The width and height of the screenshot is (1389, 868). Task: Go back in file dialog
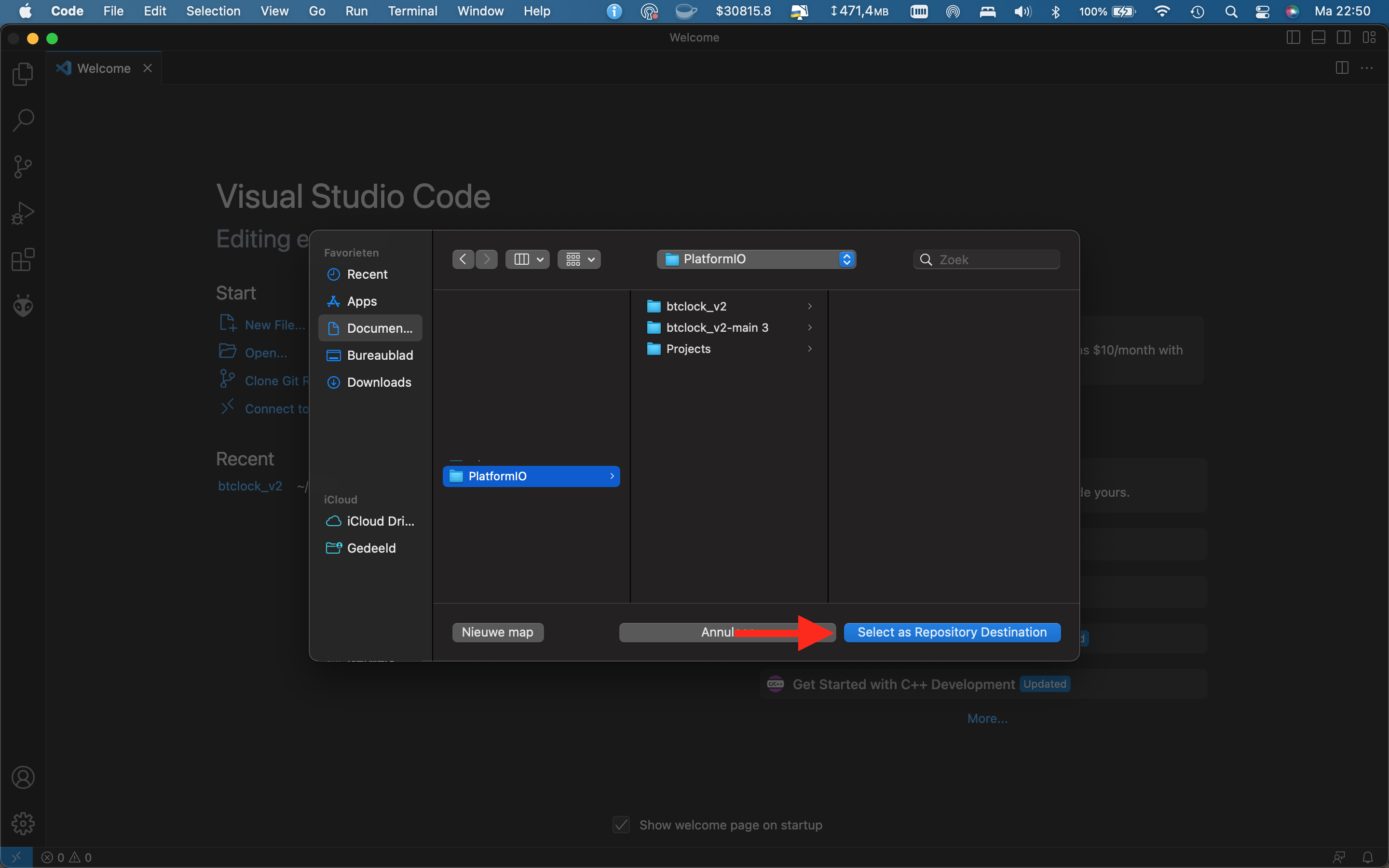point(463,259)
